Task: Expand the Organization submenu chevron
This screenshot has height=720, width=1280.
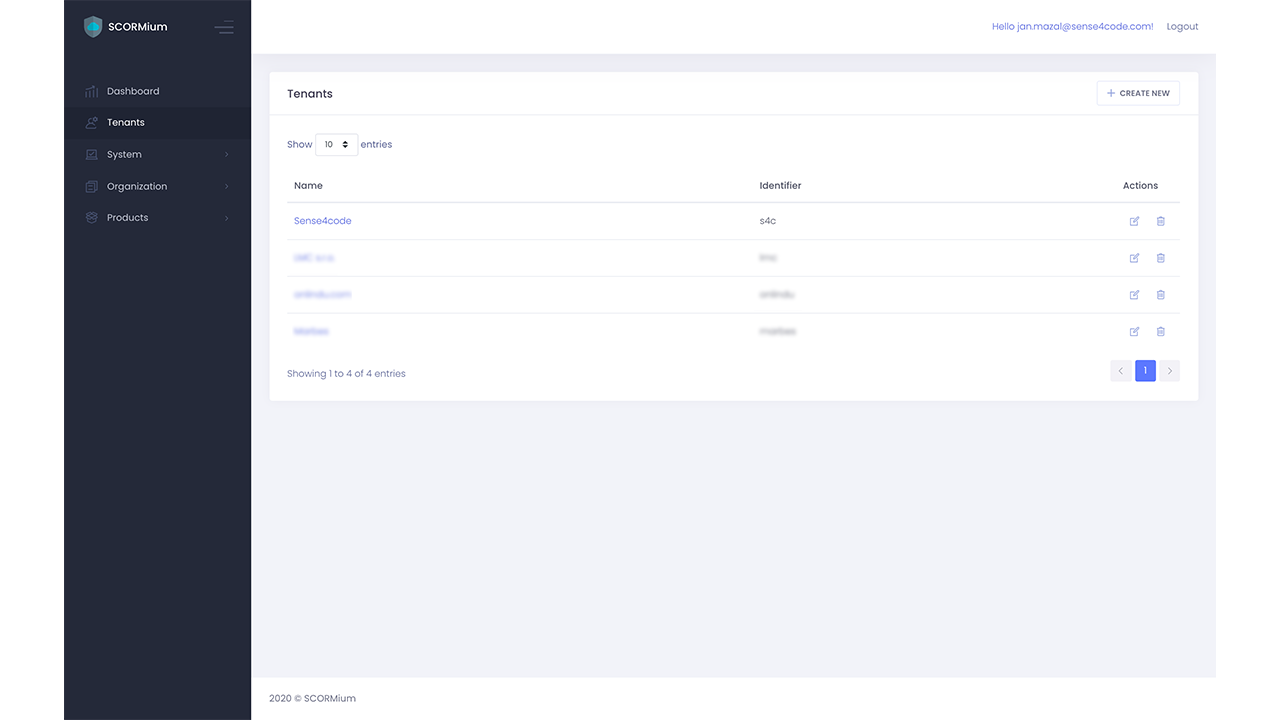Action: pos(227,187)
